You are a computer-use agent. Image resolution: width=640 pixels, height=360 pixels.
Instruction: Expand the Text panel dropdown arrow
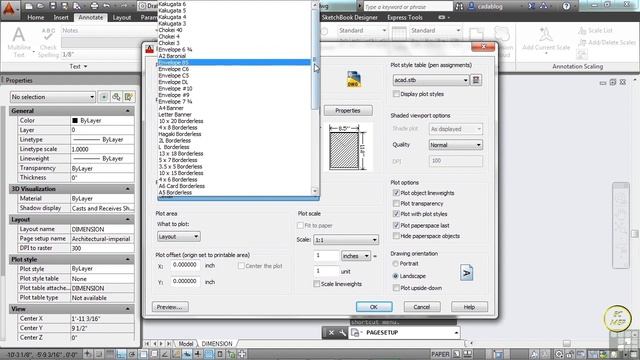[85, 67]
